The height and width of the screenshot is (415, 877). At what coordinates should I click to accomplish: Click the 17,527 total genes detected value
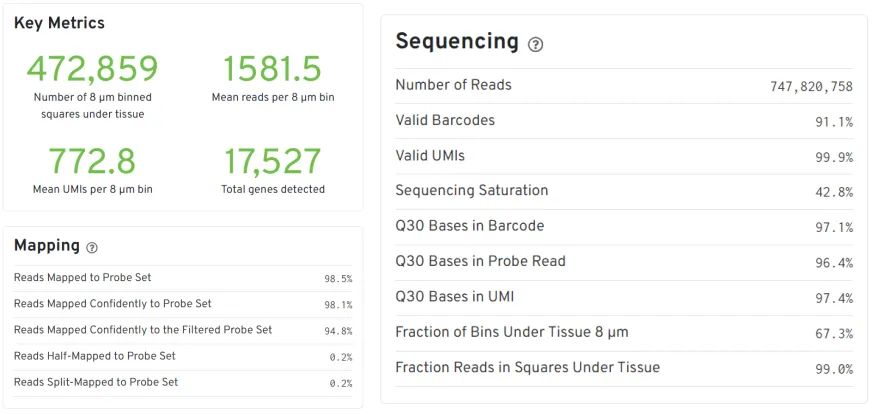[272, 161]
